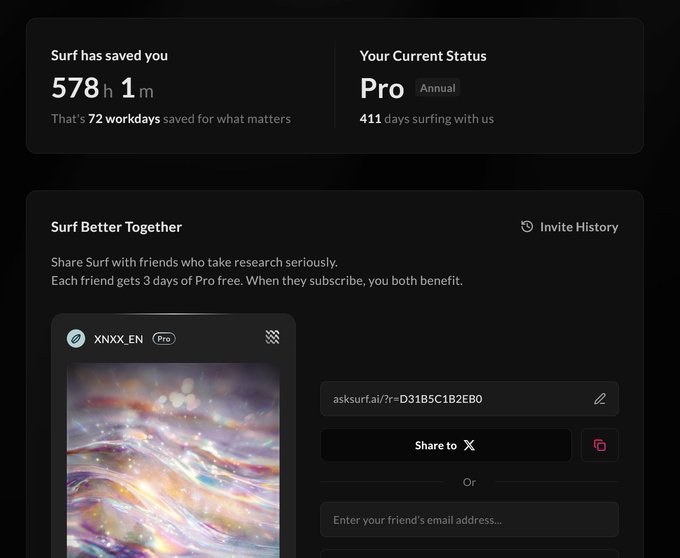
Task: Open the iridescent wave card image
Action: pyautogui.click(x=173, y=460)
